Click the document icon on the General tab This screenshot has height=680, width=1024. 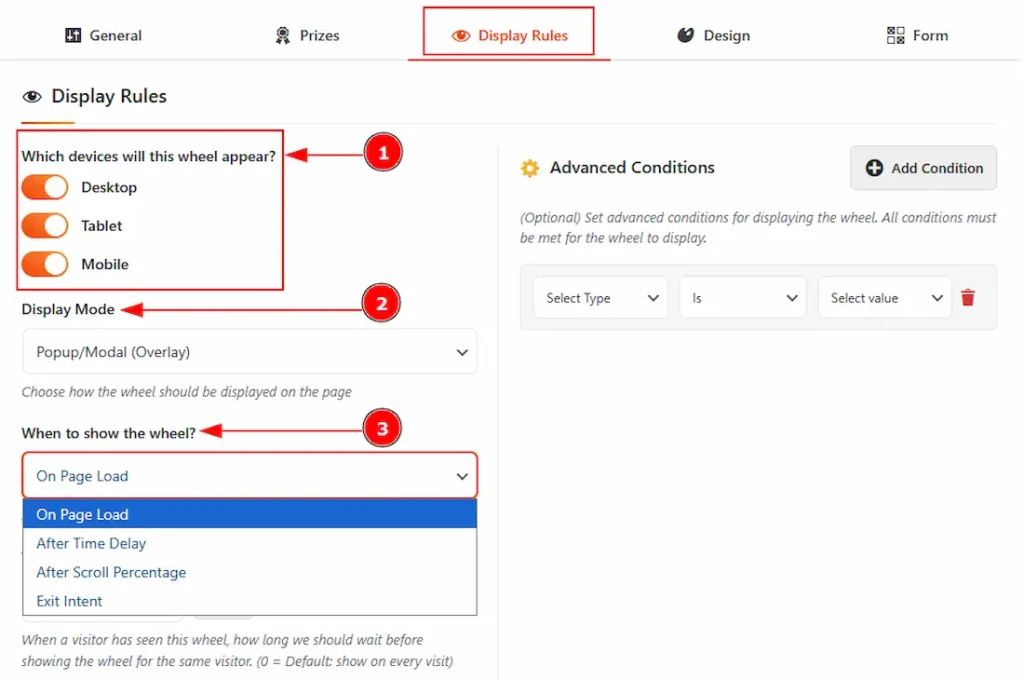point(74,35)
